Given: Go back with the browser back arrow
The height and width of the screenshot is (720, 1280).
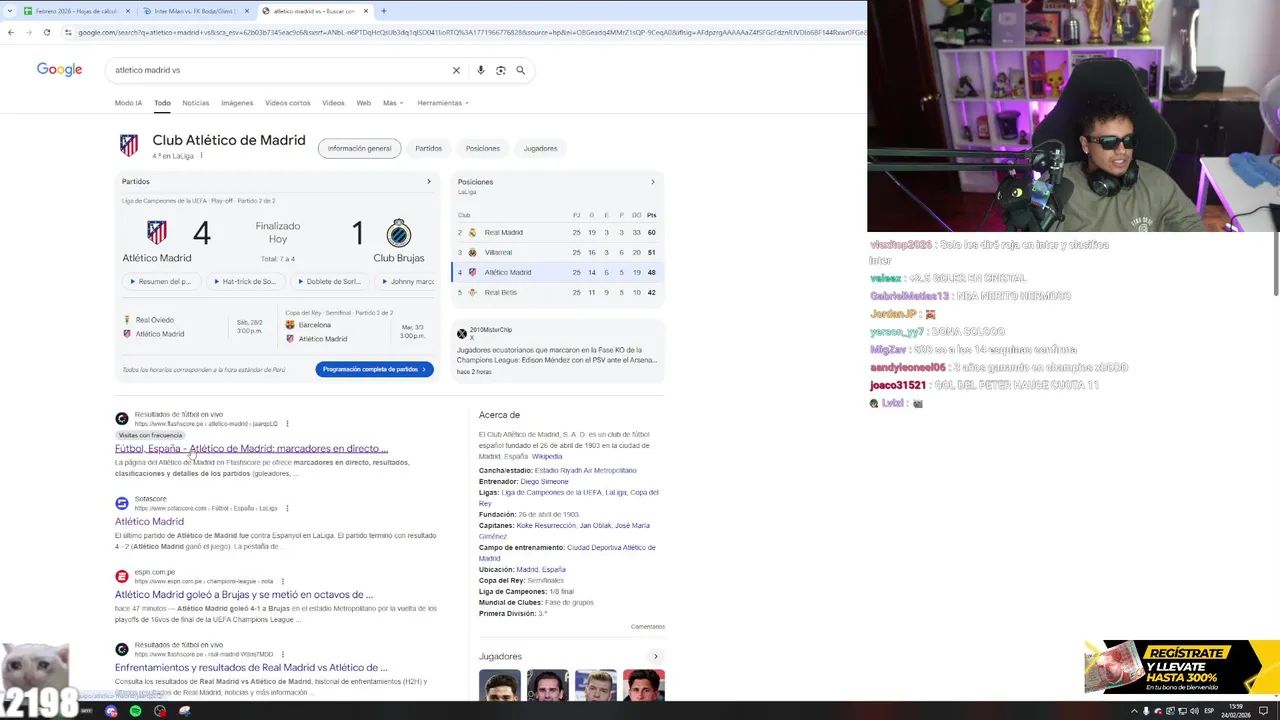Looking at the screenshot, I should click(x=11, y=32).
